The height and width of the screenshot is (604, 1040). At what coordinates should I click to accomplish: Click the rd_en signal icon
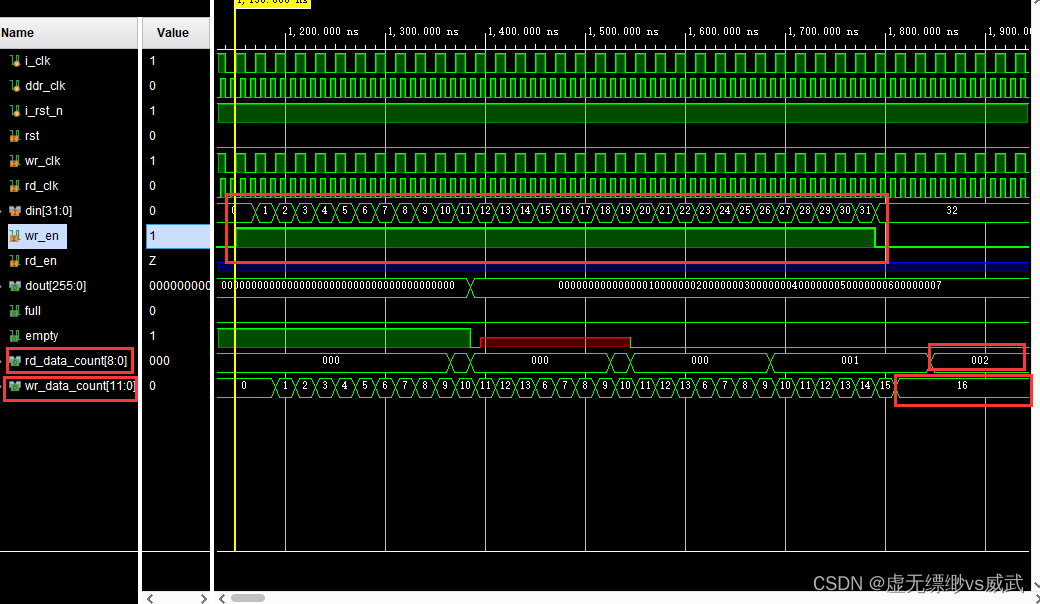click(x=15, y=261)
